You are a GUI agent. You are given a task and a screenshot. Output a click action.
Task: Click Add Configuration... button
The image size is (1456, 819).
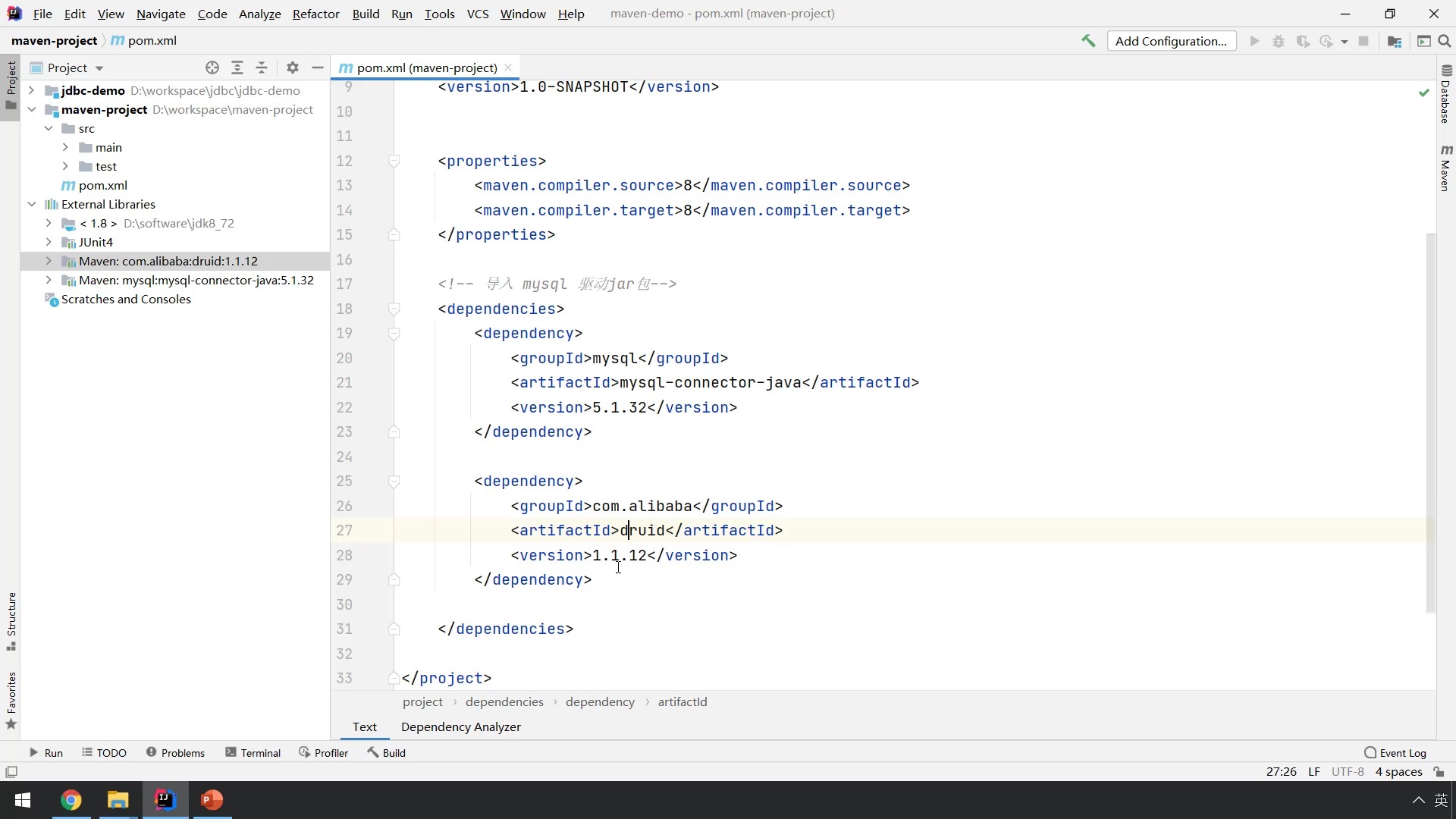[1171, 41]
